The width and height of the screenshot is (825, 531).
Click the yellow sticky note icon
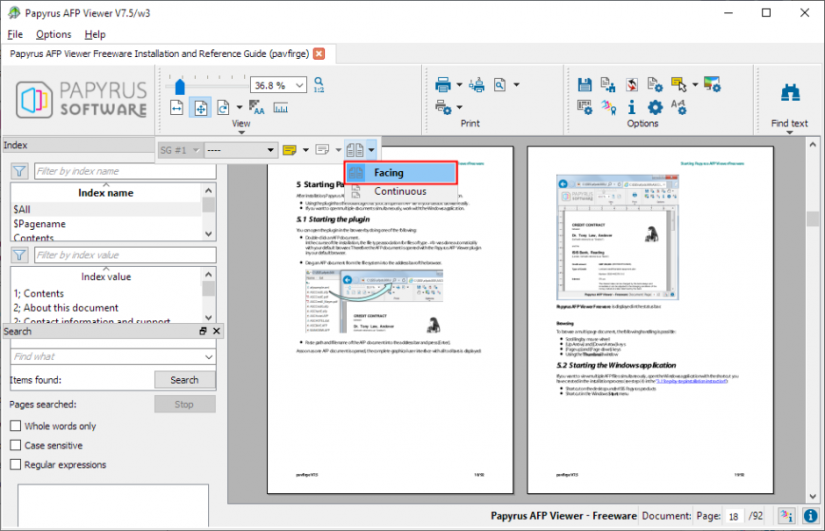[288, 150]
